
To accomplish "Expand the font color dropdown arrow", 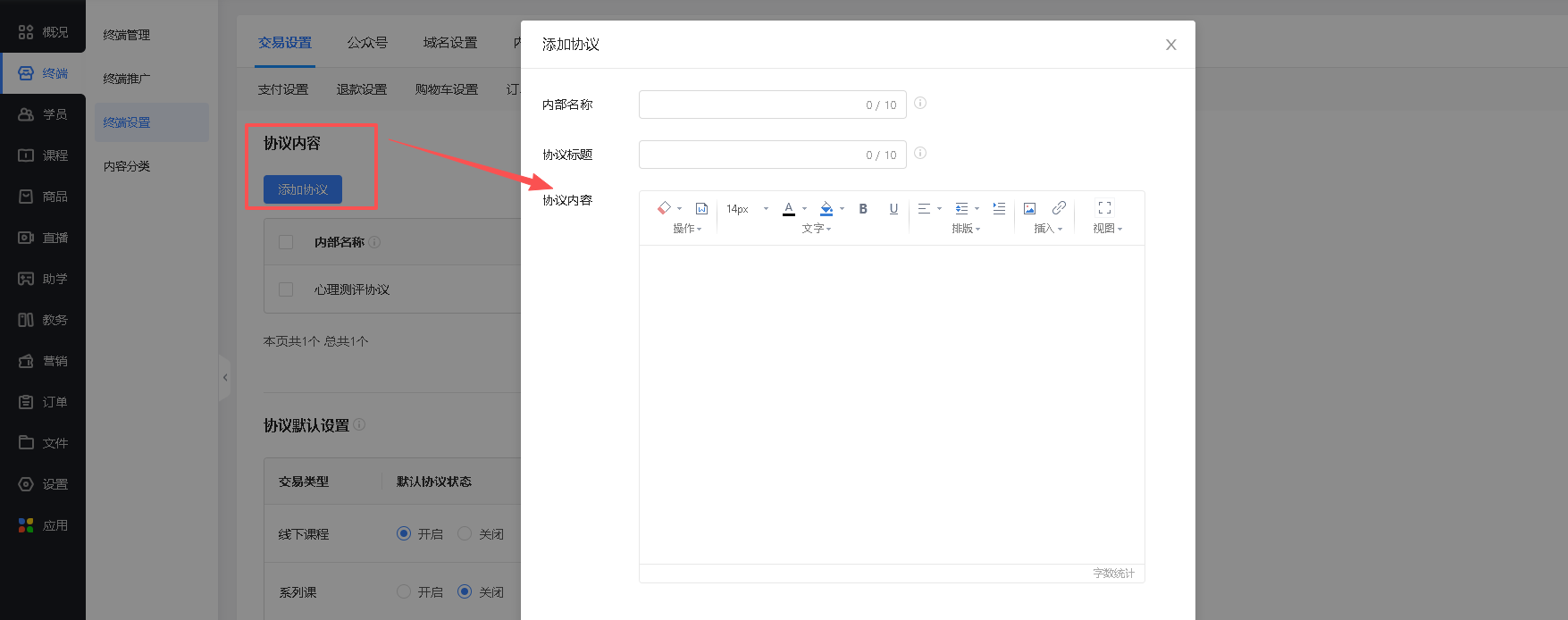I will tap(804, 209).
